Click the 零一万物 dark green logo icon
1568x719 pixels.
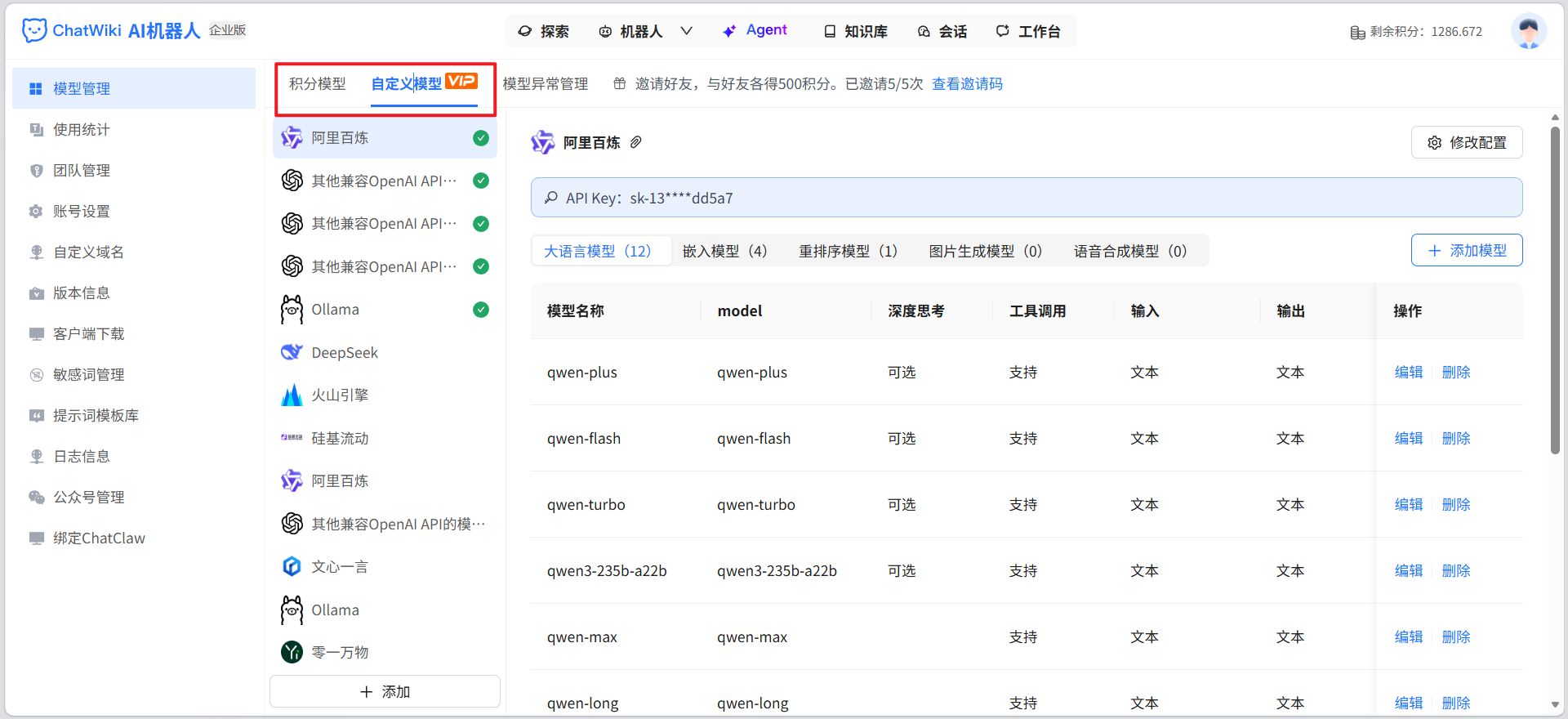point(292,652)
